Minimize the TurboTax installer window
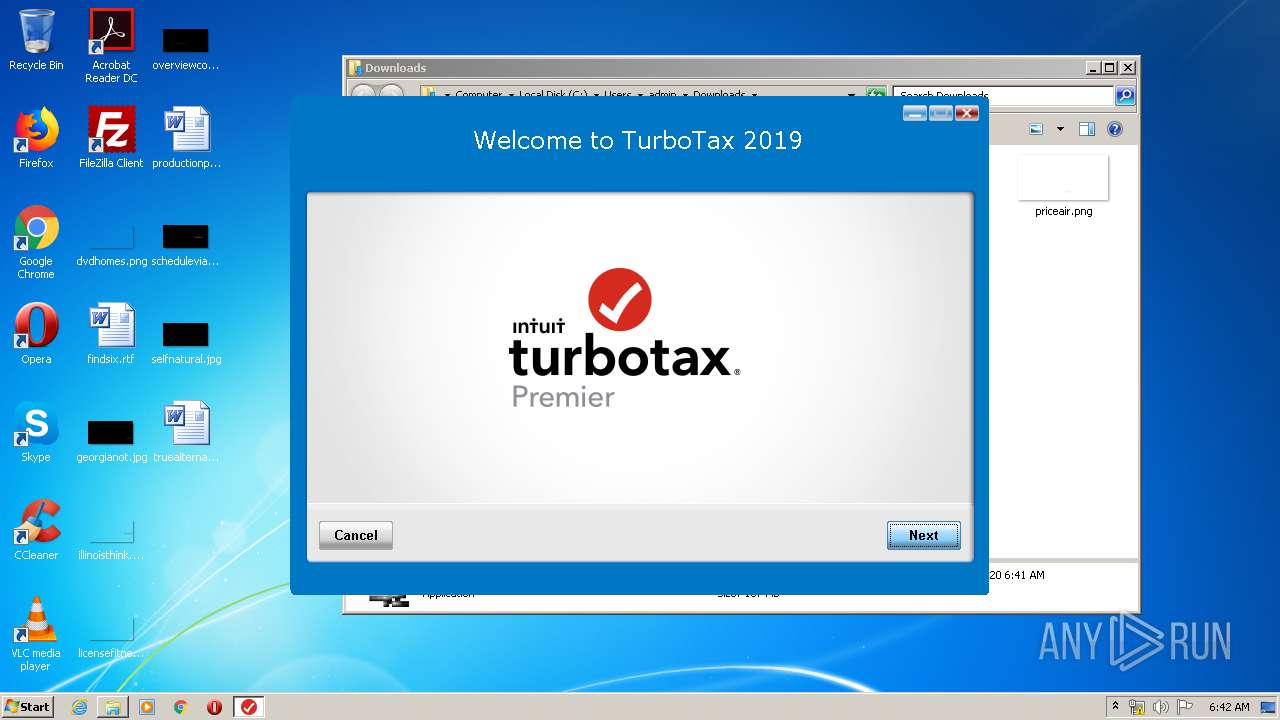This screenshot has width=1280, height=720. pyautogui.click(x=914, y=113)
